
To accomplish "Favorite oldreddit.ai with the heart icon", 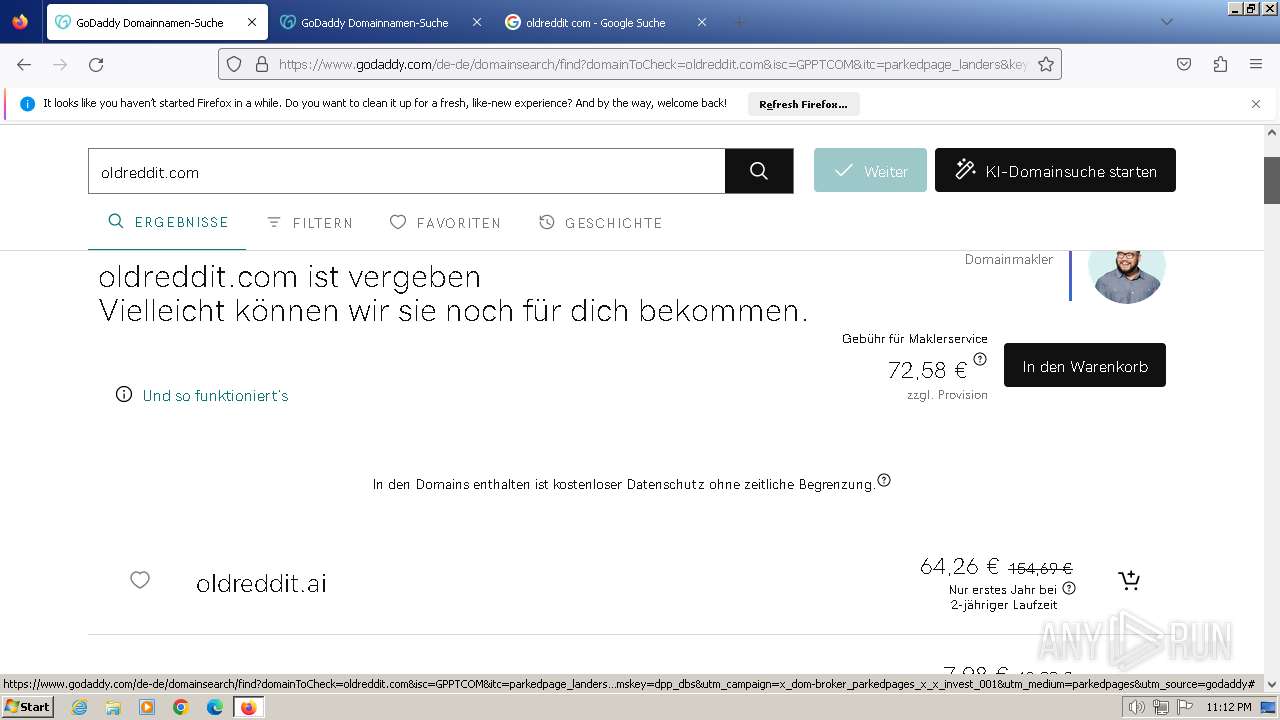I will click(140, 580).
